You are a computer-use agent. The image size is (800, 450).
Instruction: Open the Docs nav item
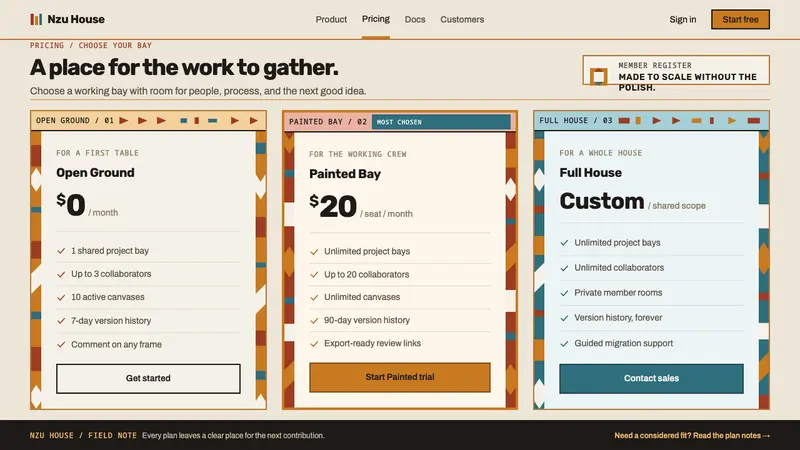415,19
